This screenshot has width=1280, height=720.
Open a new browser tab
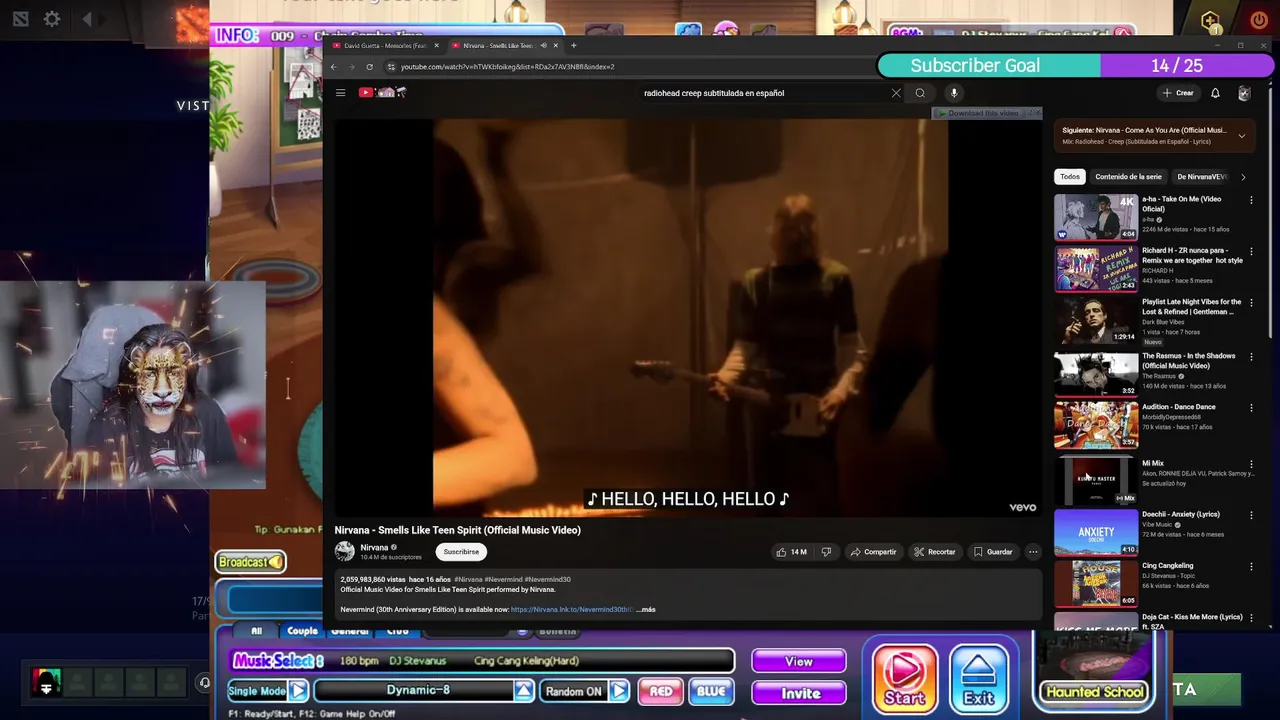(x=573, y=45)
